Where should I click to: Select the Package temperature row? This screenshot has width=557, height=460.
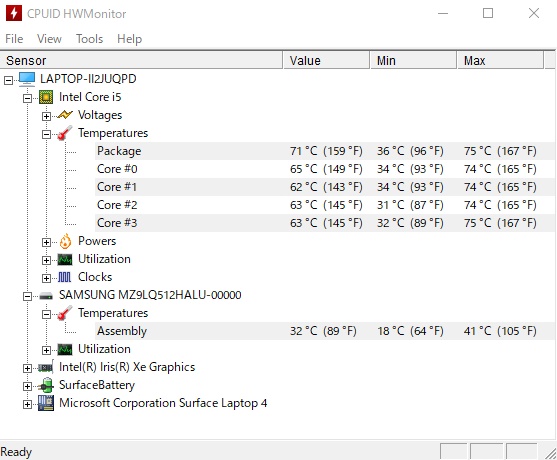tap(325, 151)
